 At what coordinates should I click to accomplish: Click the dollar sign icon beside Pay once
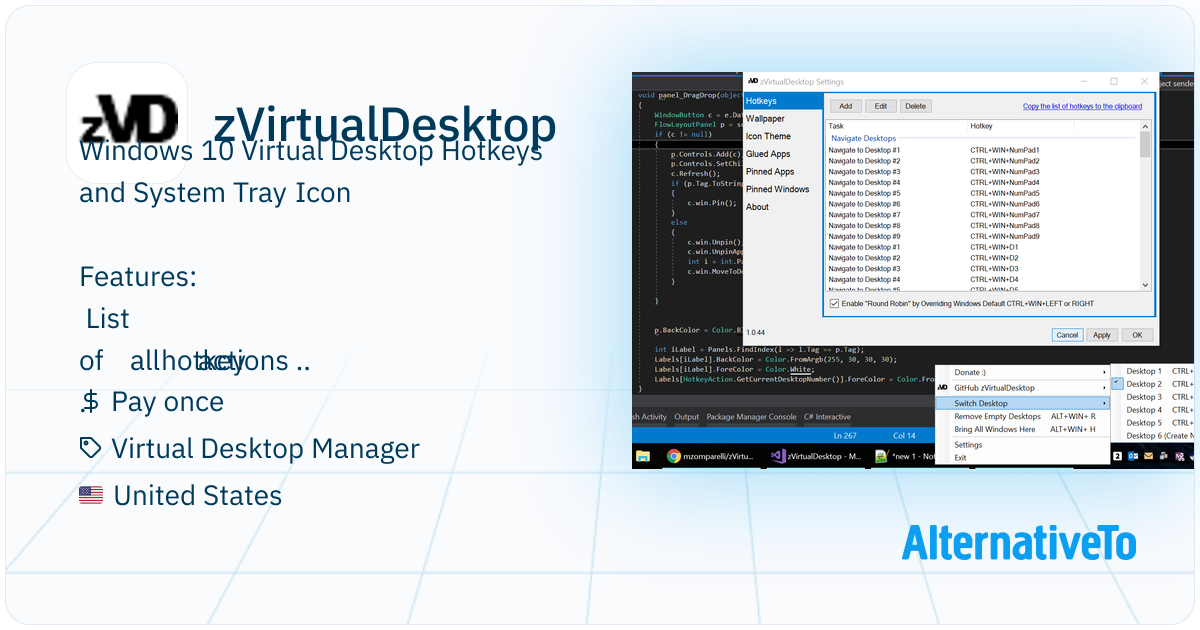pyautogui.click(x=90, y=402)
